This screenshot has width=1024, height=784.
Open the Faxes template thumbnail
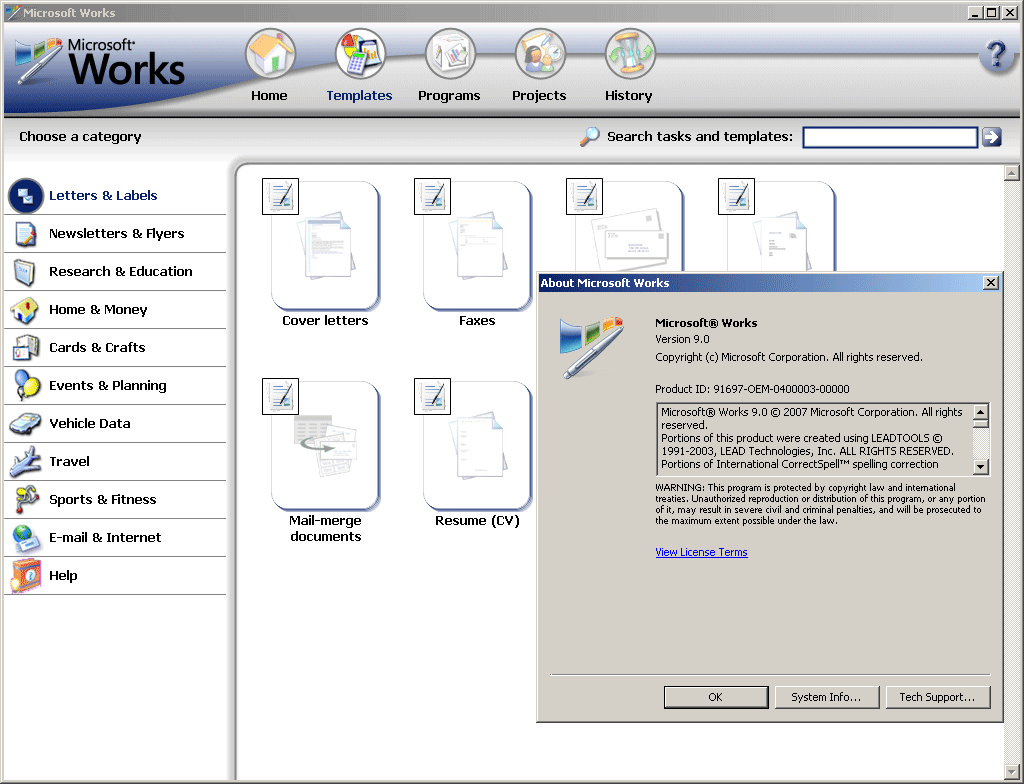[x=477, y=246]
